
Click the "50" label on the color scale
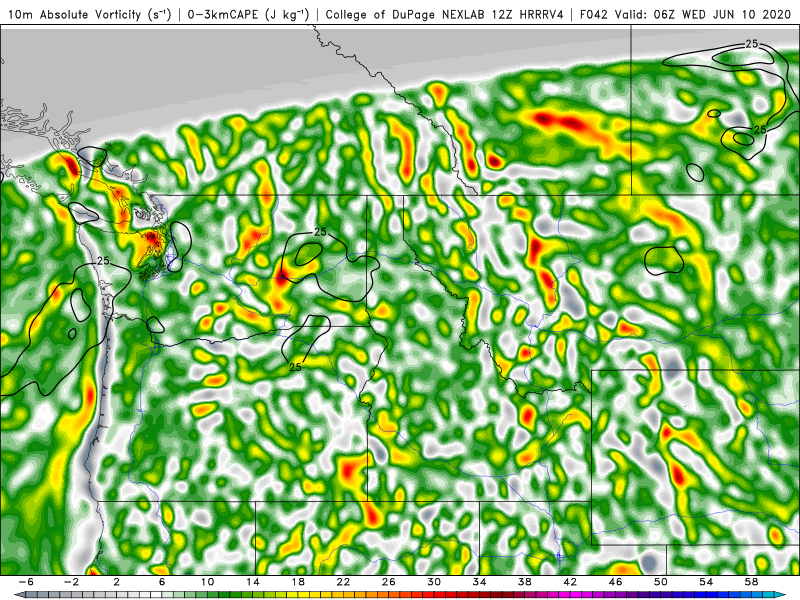pos(661,582)
